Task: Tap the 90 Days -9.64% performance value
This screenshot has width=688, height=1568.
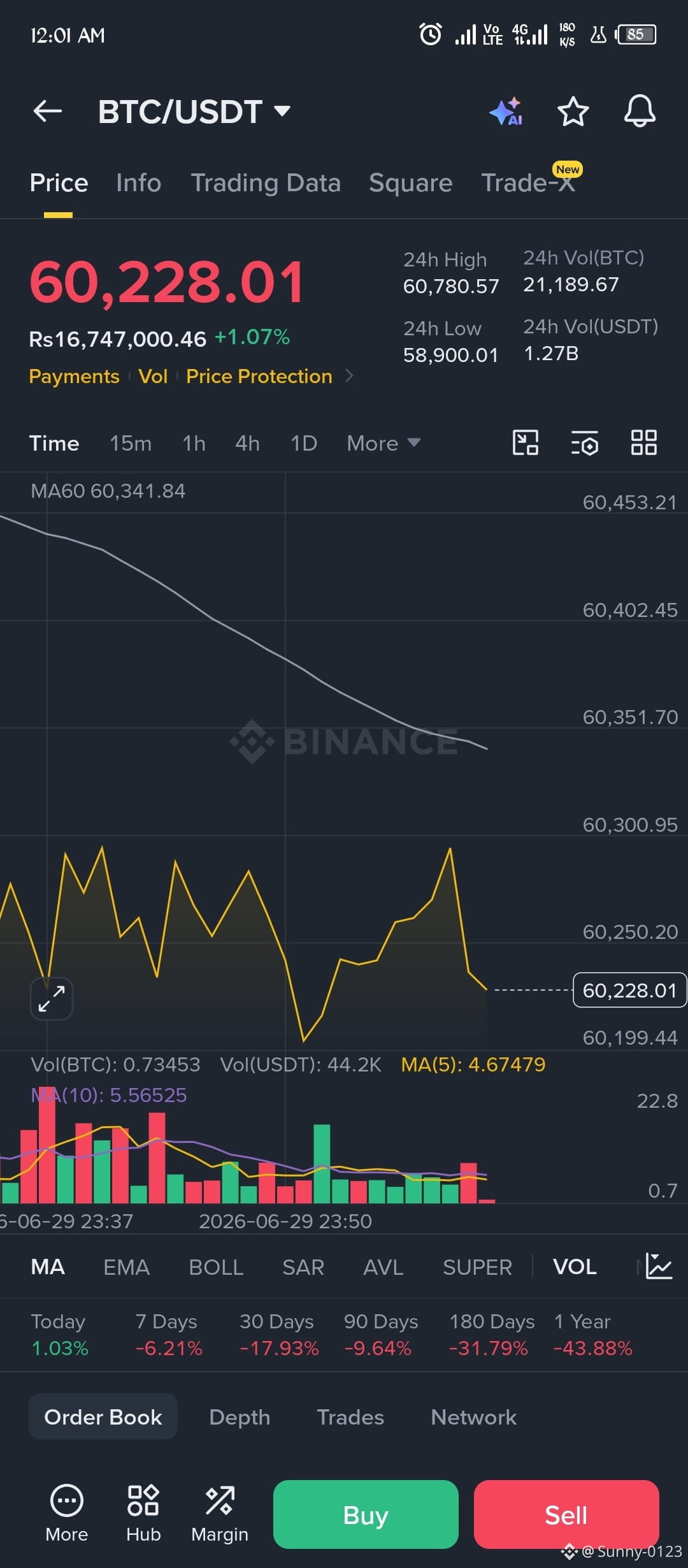Action: (x=378, y=1348)
